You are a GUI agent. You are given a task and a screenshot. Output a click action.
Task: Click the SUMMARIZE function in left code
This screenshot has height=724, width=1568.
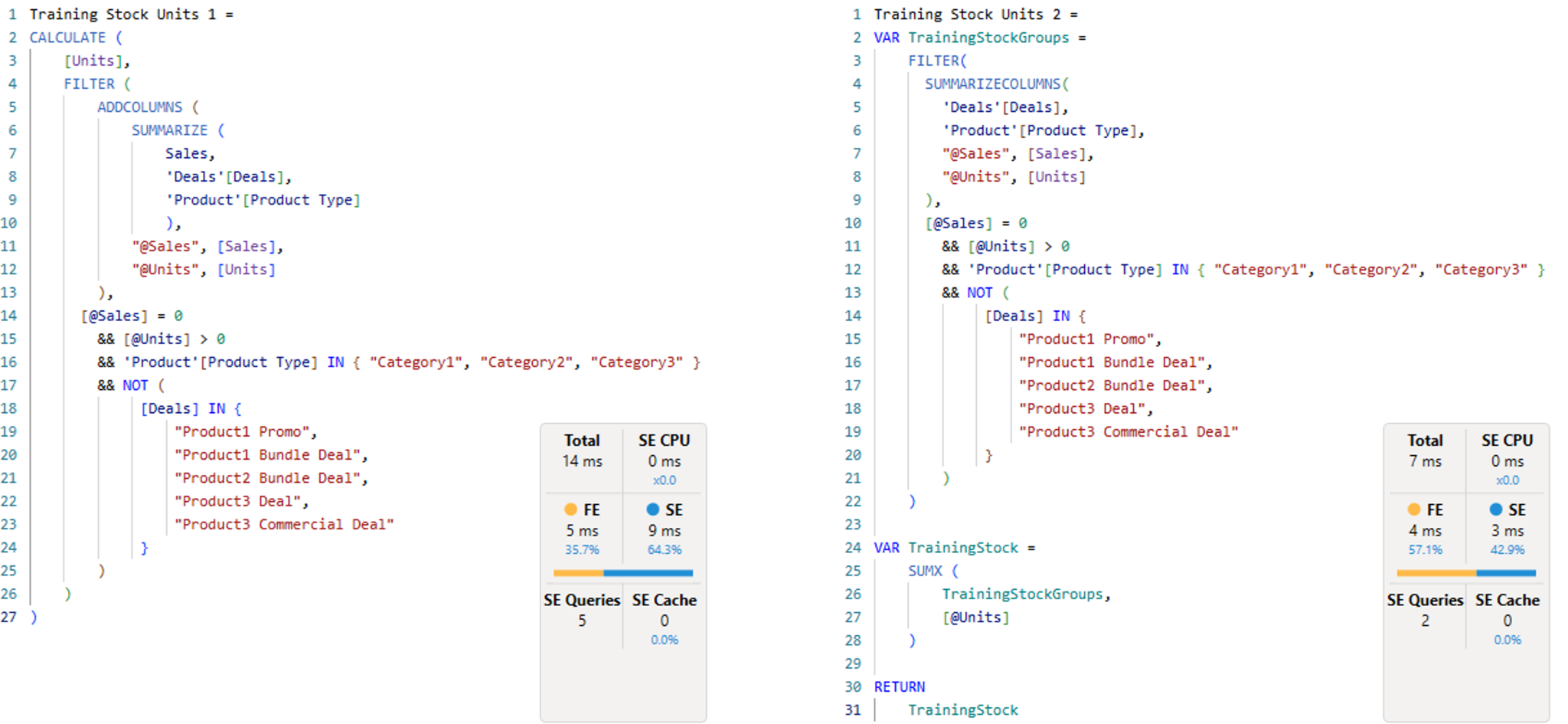click(x=169, y=130)
